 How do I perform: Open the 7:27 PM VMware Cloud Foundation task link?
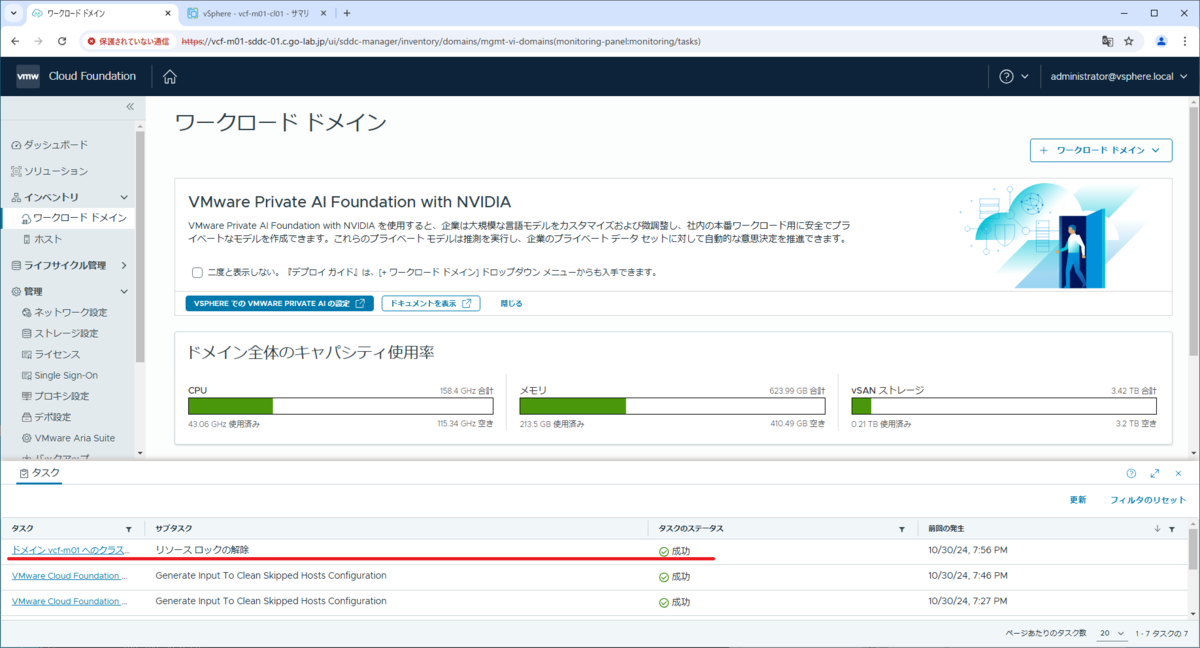tap(69, 601)
